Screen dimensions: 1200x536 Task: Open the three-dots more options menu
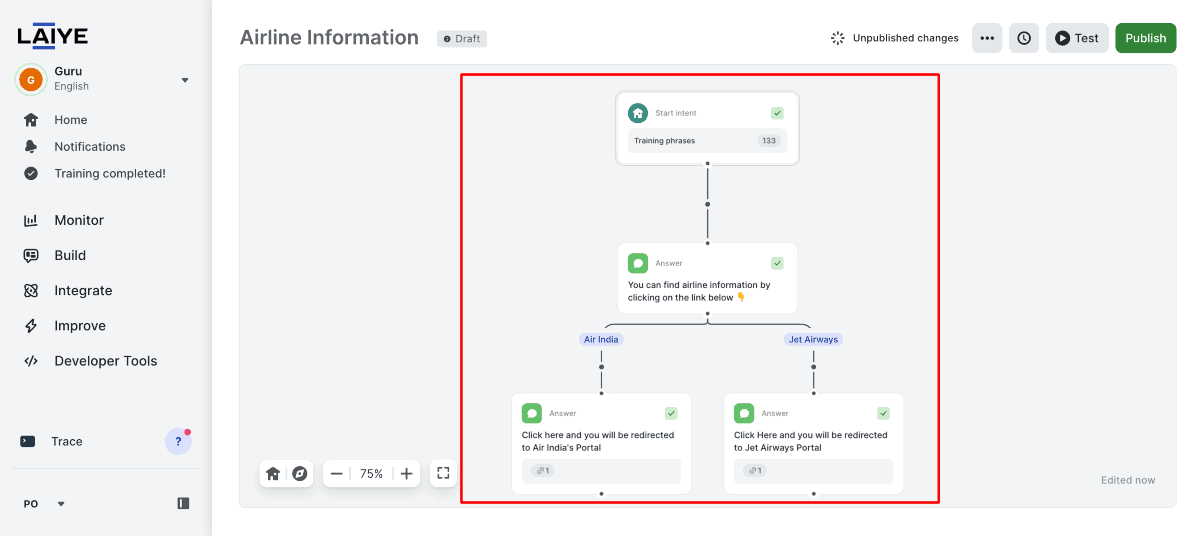987,38
